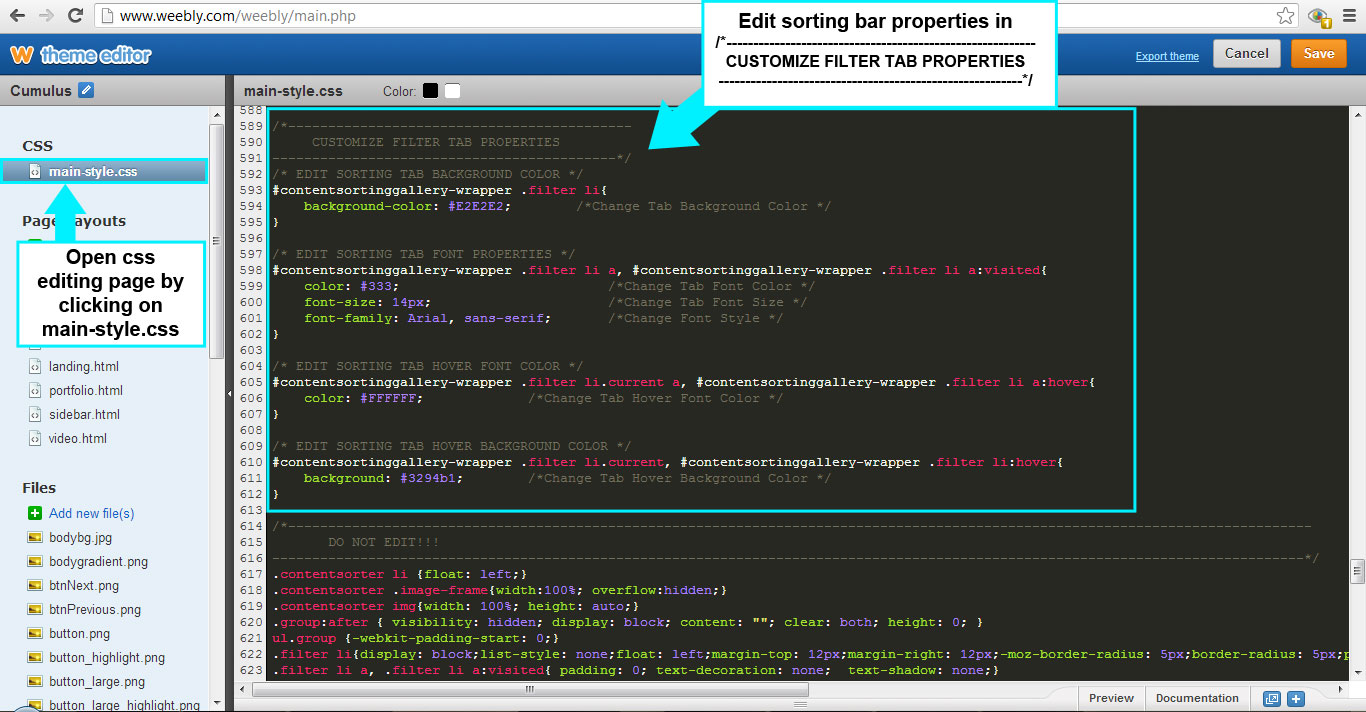
Task: Click the Files section heading
Action: coord(39,488)
